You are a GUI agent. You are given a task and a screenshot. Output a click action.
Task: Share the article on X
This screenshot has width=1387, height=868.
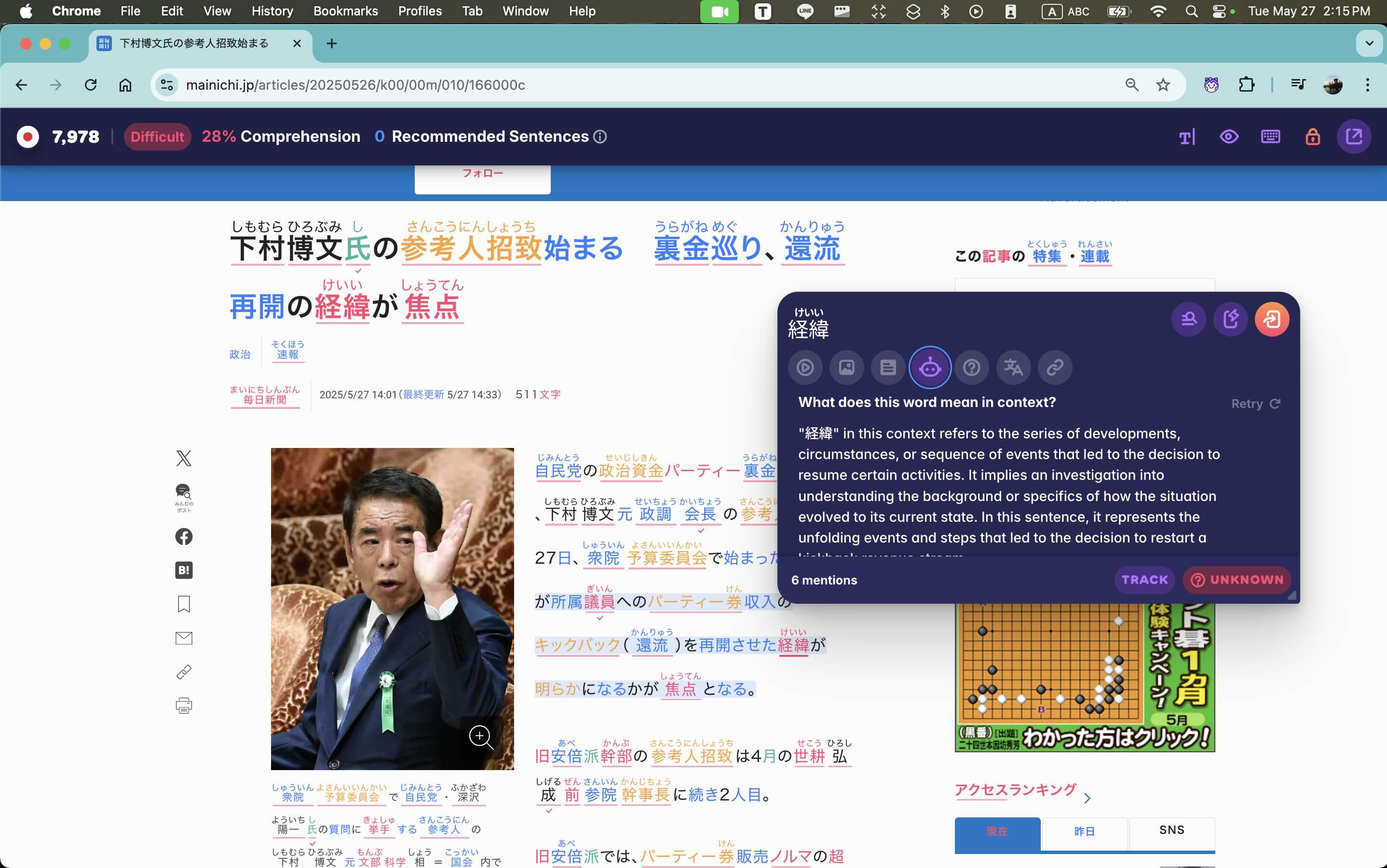(x=183, y=458)
